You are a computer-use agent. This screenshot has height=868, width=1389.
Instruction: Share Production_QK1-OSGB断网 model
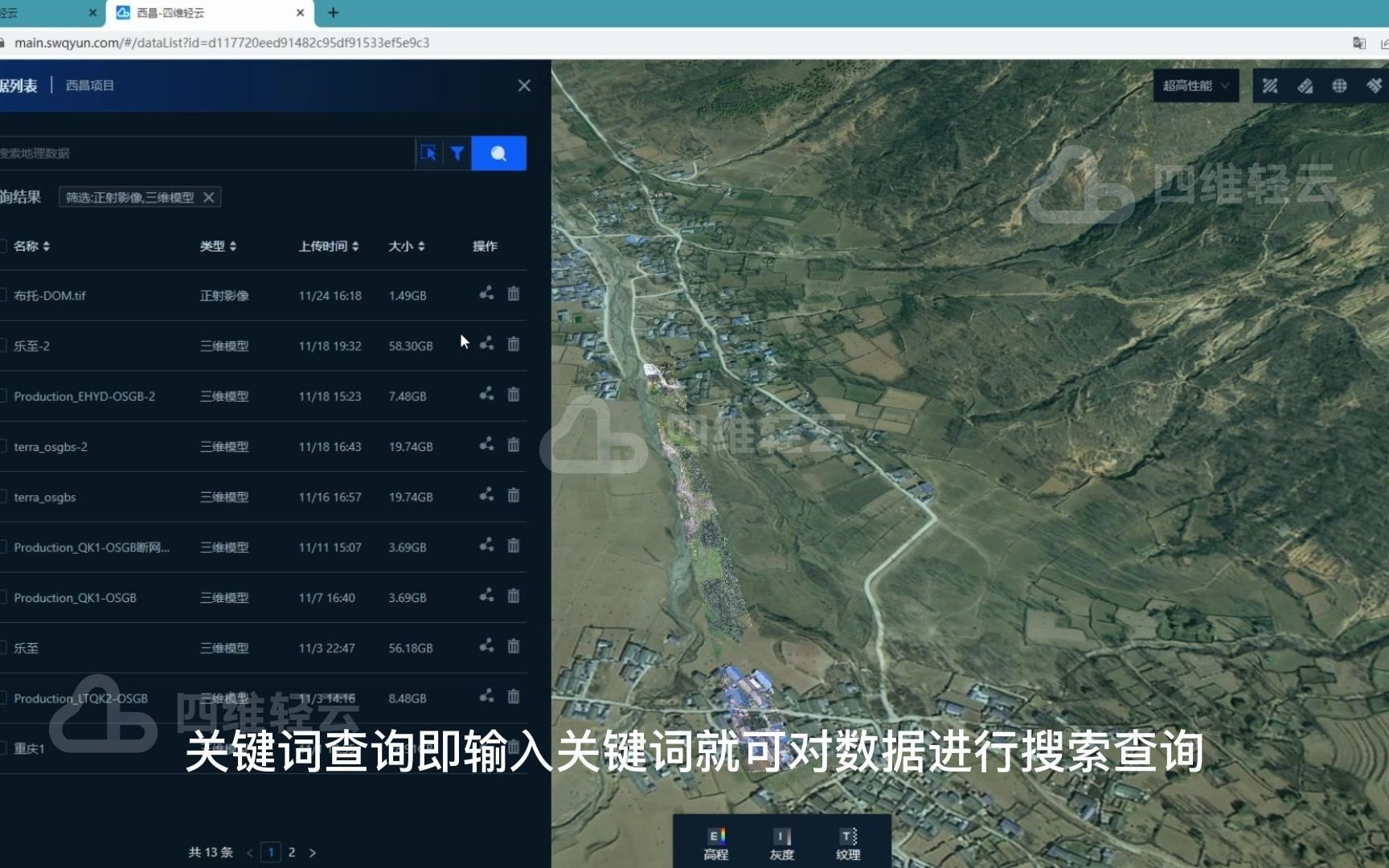click(486, 546)
